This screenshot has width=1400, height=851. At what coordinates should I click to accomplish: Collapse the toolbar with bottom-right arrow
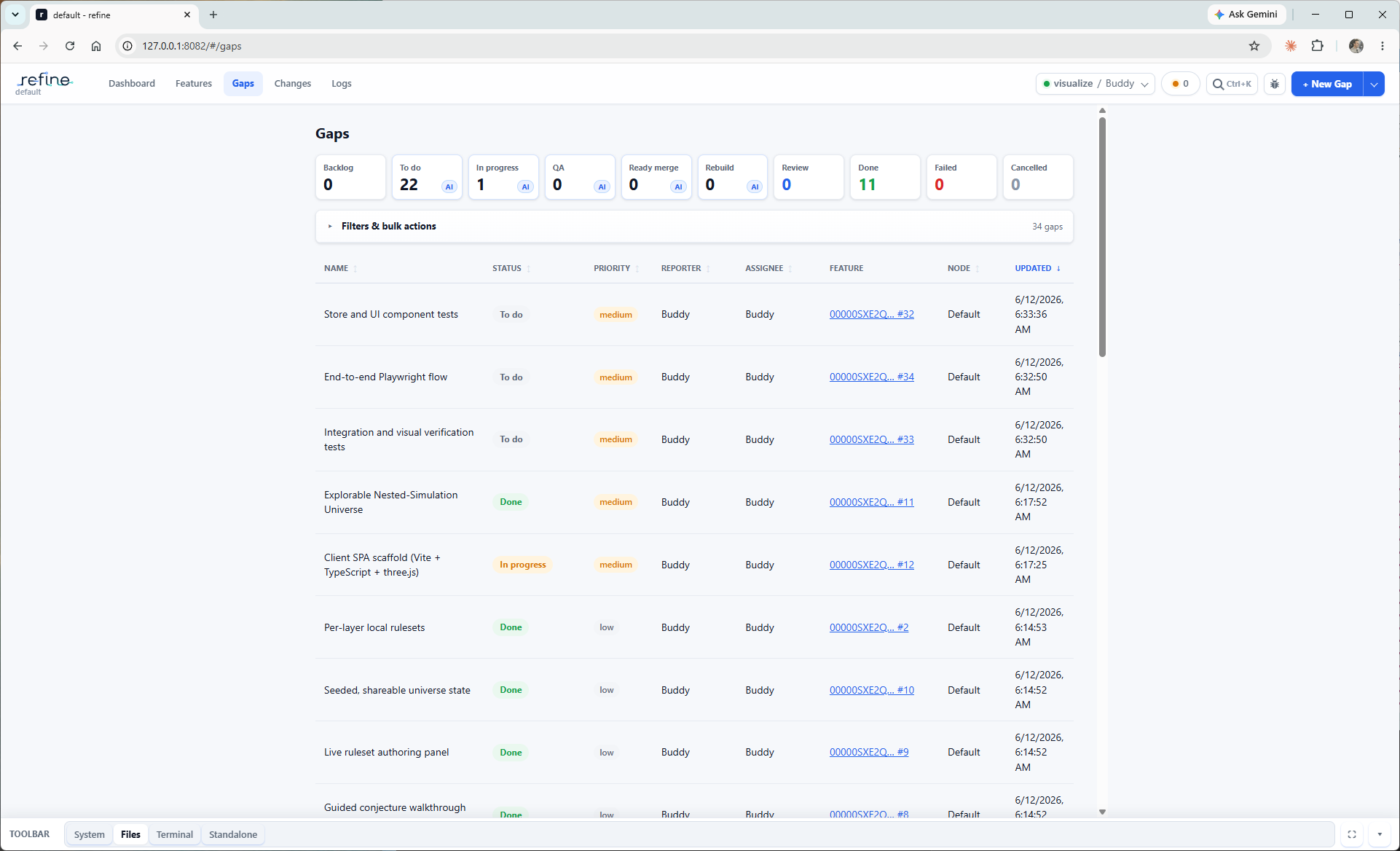pos(1380,834)
